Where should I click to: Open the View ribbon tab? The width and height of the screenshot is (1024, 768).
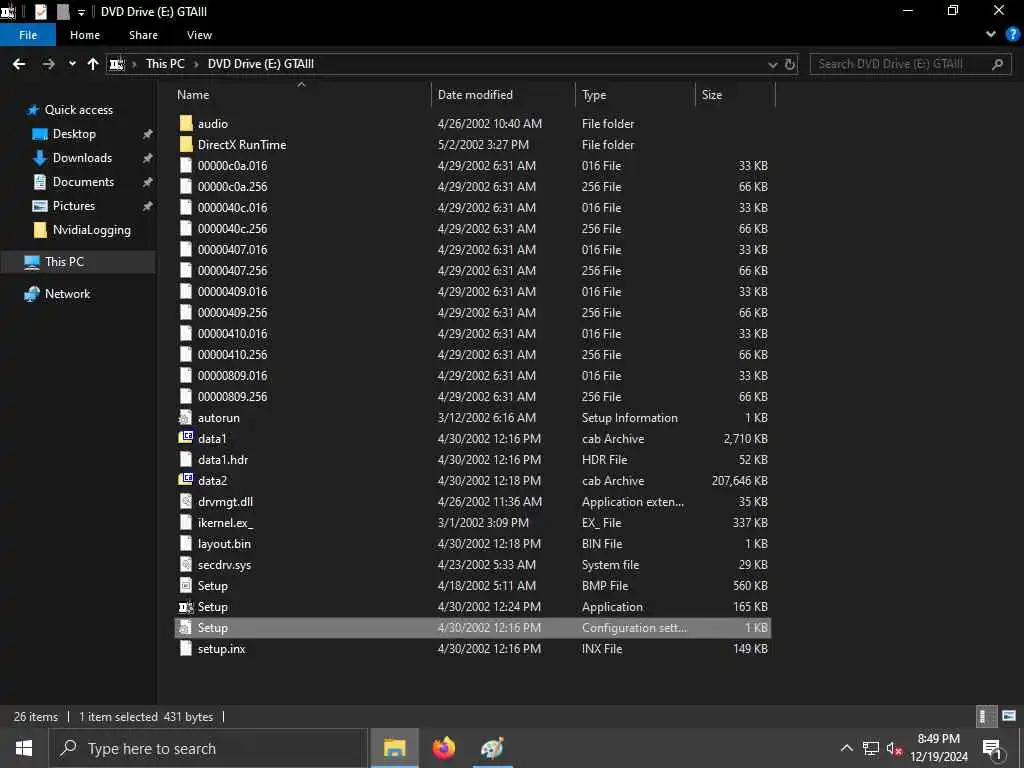click(199, 35)
